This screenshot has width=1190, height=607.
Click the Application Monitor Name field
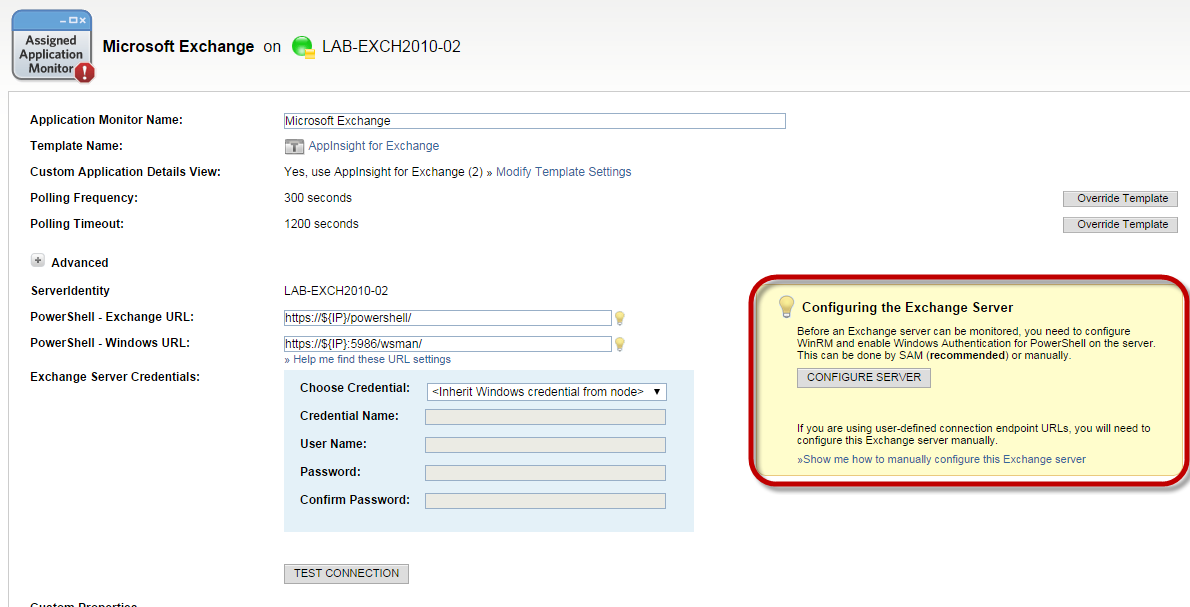tap(534, 121)
